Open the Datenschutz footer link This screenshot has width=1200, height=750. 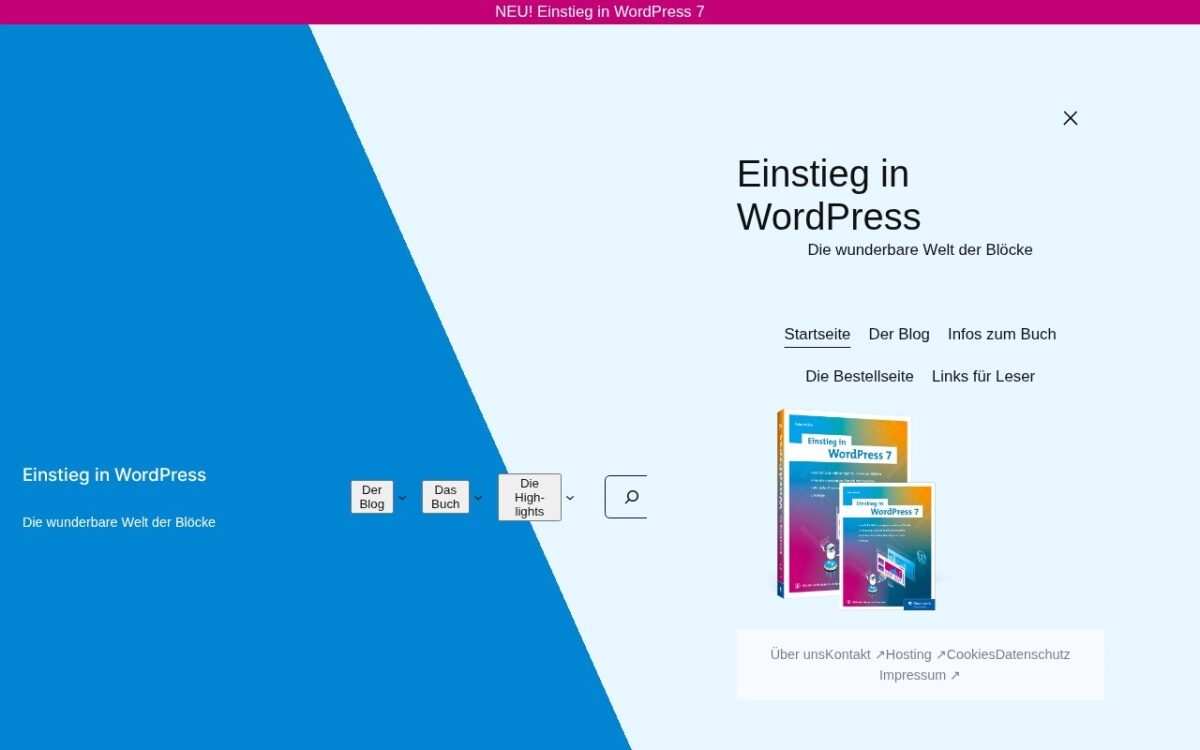1033,654
